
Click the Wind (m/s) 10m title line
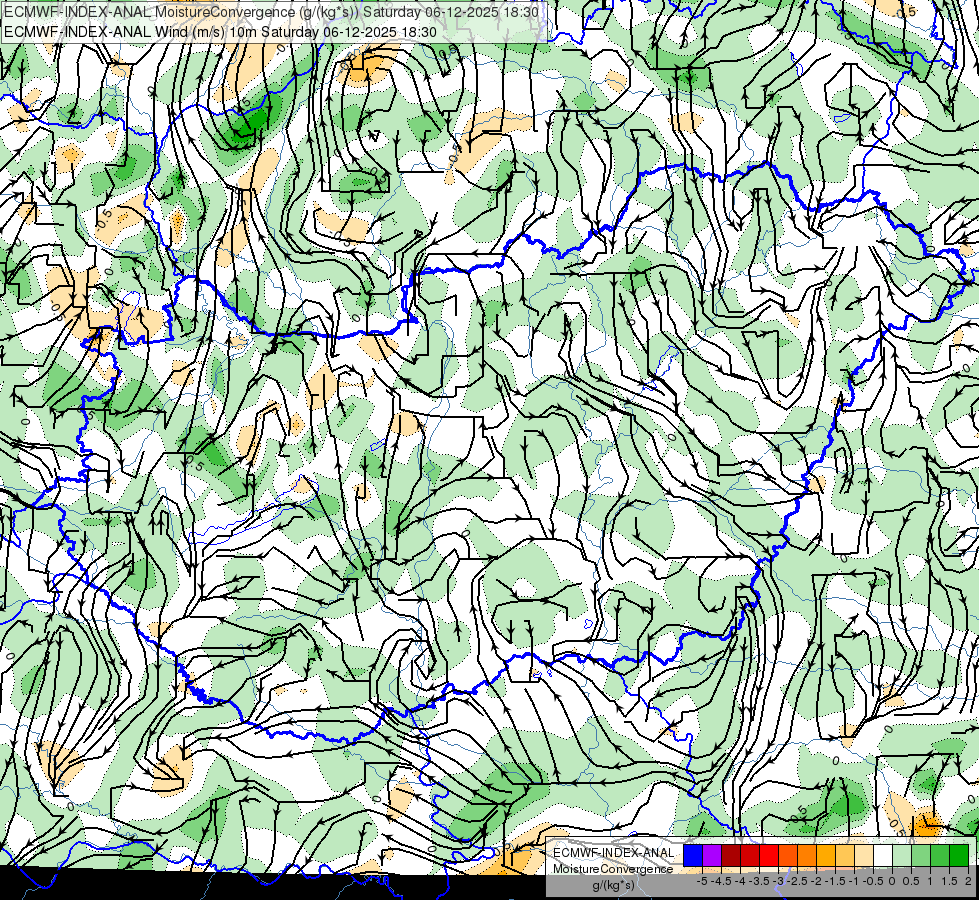220,31
